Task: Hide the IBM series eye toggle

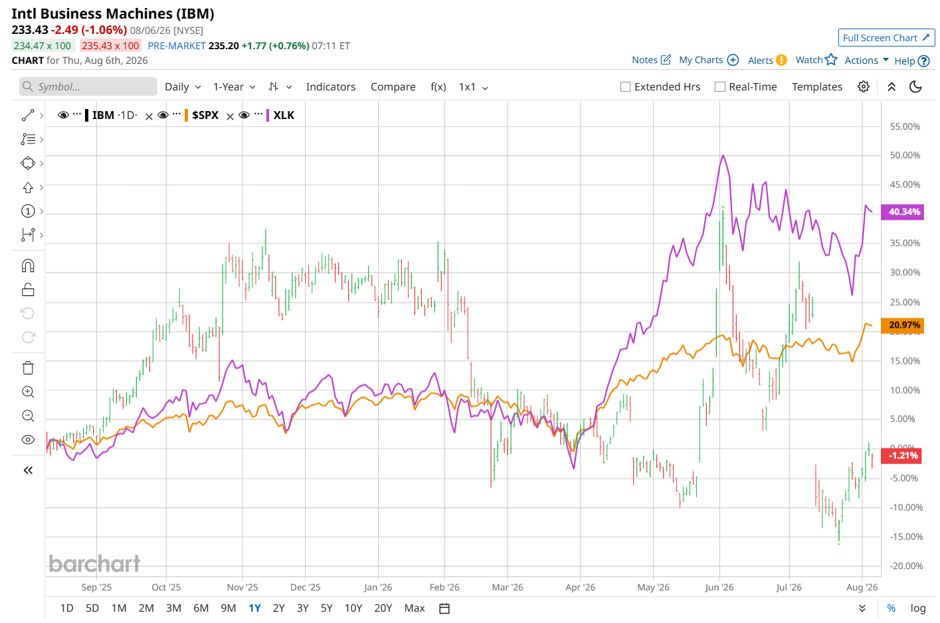Action: [63, 115]
